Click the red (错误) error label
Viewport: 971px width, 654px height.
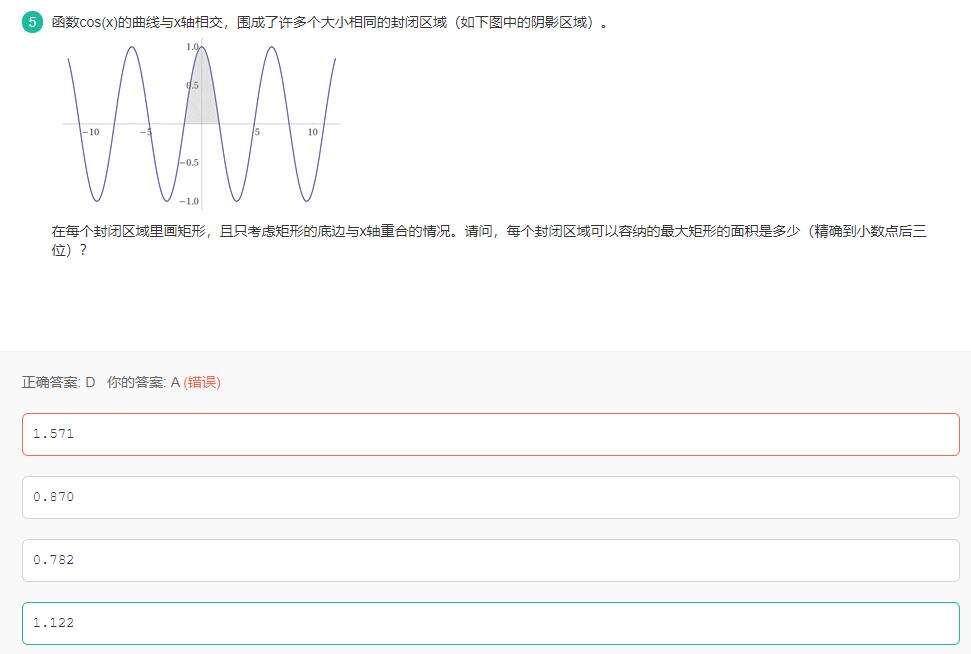coord(202,382)
